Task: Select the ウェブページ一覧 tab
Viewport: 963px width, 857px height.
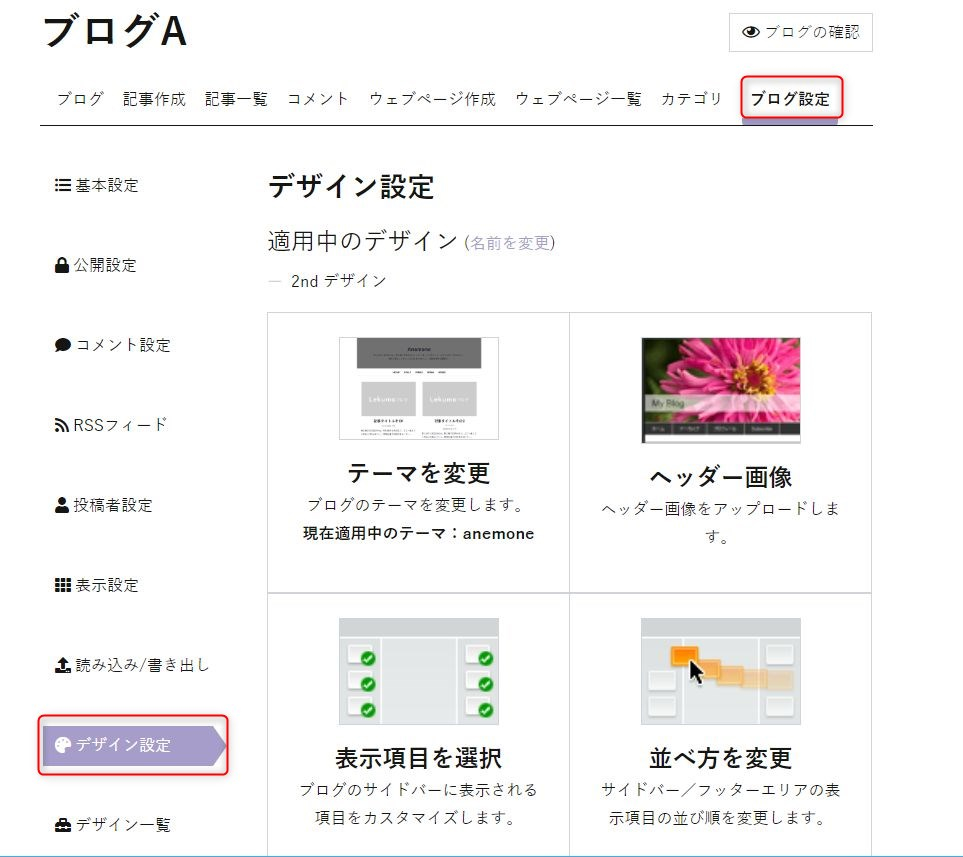Action: tap(579, 99)
